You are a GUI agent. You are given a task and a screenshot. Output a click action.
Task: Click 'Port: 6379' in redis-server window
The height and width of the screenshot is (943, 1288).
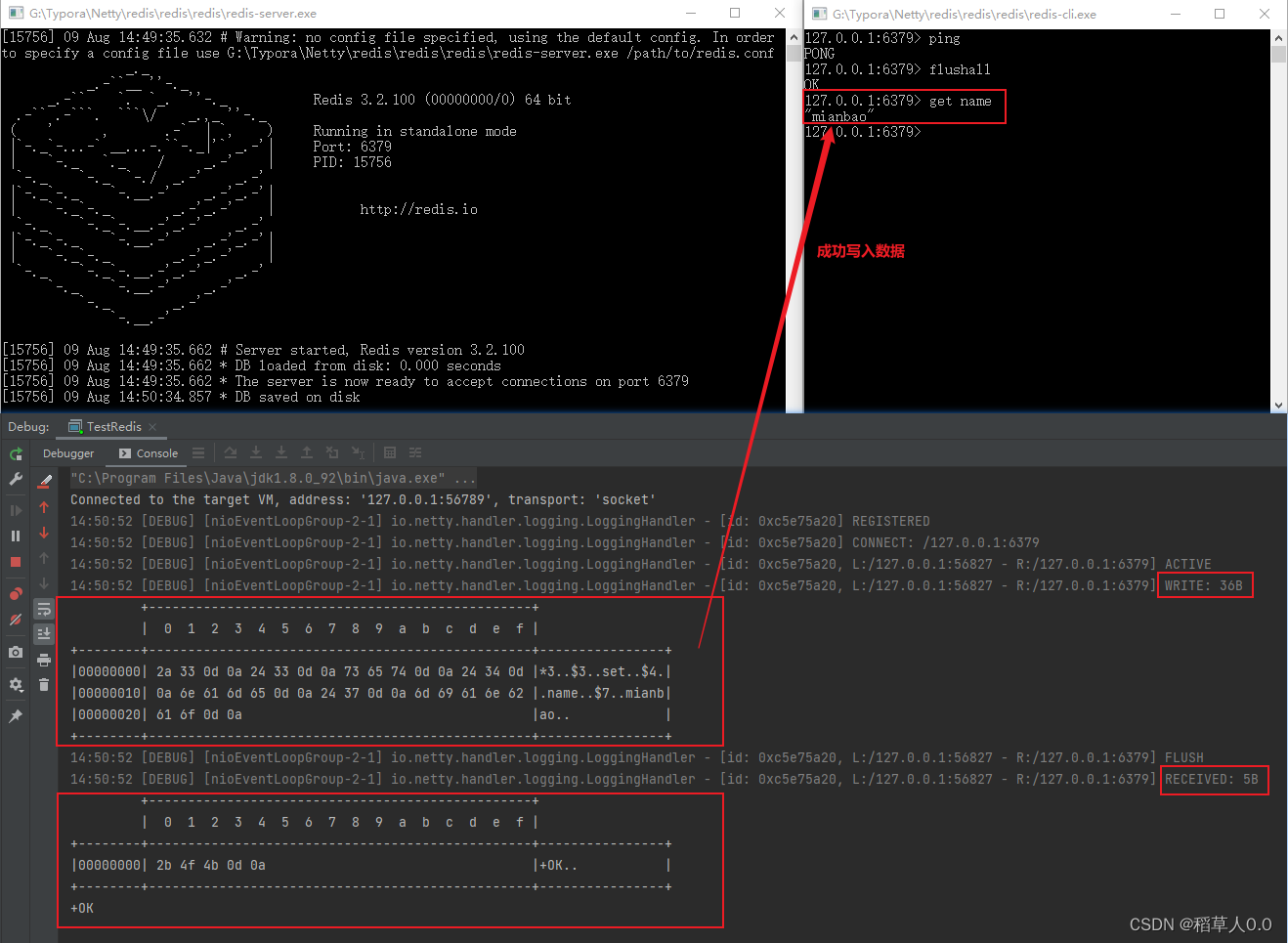[352, 147]
